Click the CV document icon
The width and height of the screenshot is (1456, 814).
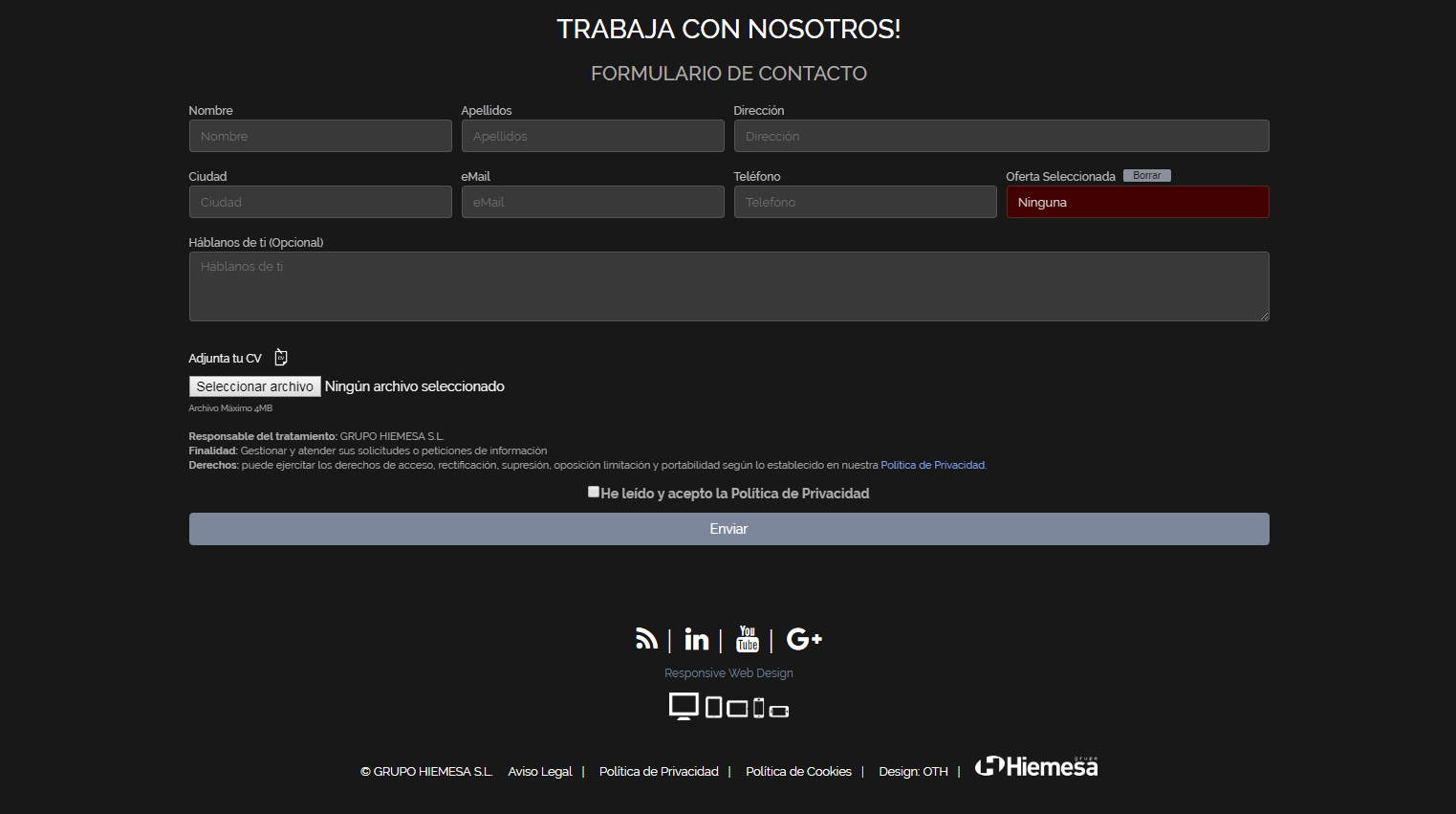click(x=281, y=358)
